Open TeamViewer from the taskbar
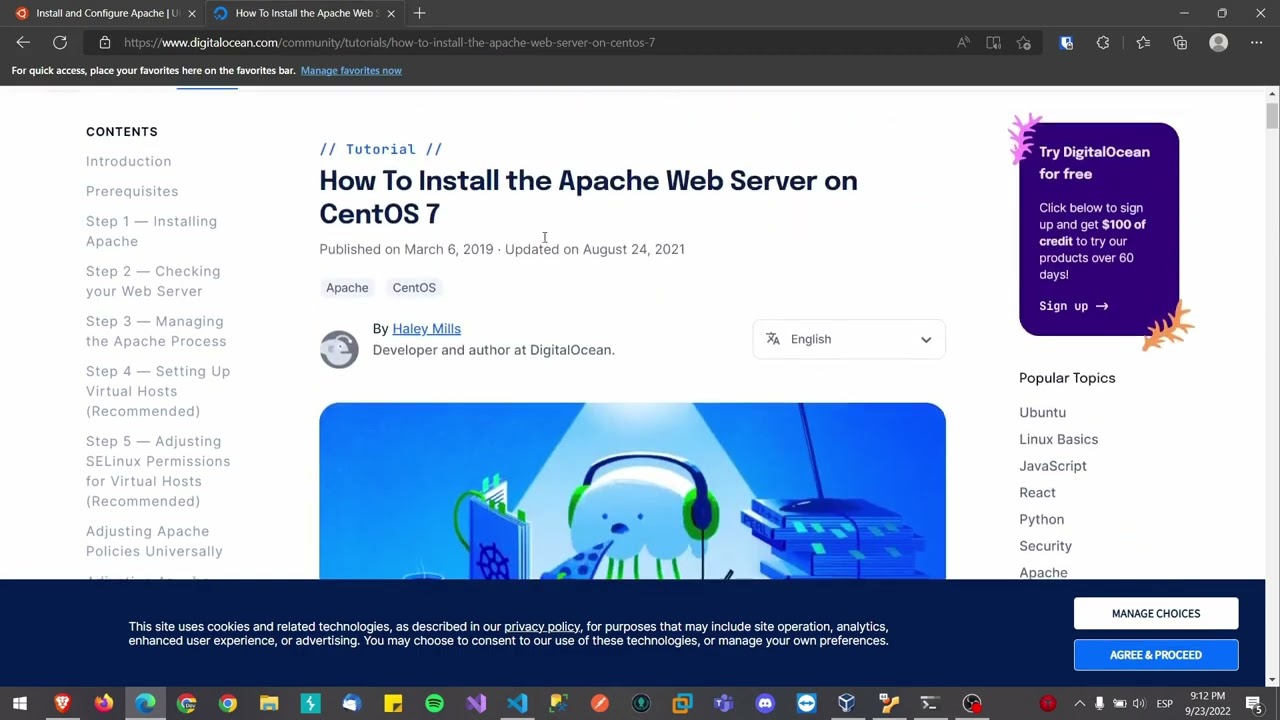1280x720 pixels. [x=806, y=704]
